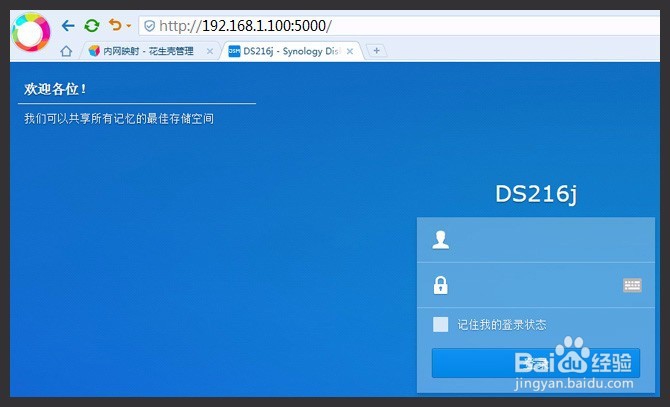670x407 pixels.
Task: Click the orange undo arrow icon
Action: 115,25
